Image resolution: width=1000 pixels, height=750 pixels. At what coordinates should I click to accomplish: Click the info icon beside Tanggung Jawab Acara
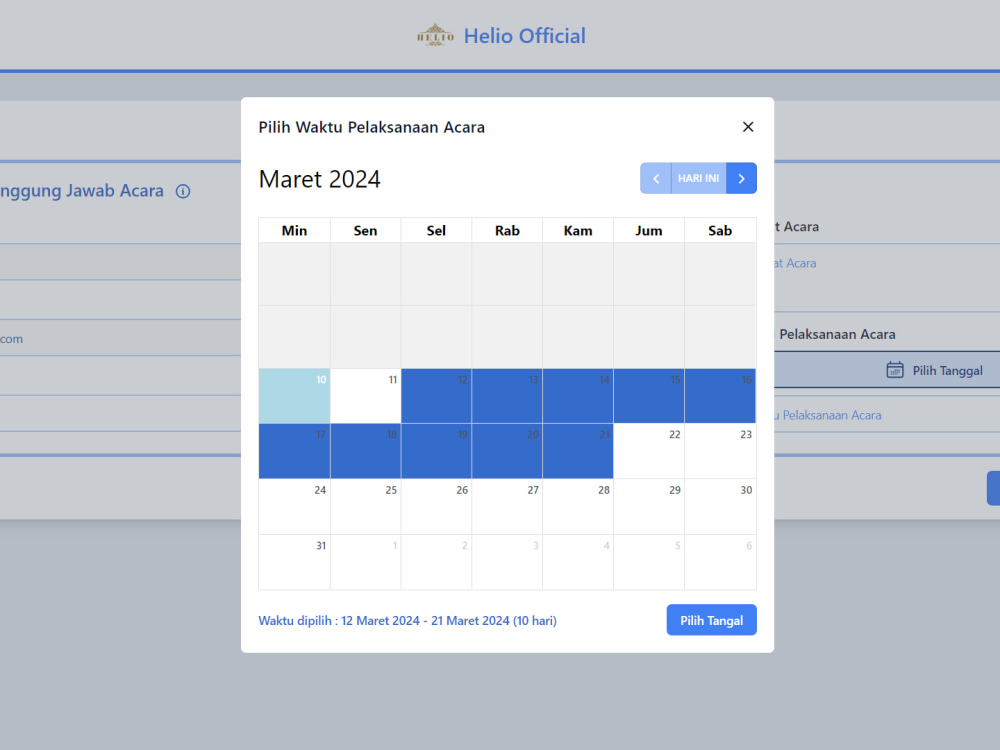point(183,191)
